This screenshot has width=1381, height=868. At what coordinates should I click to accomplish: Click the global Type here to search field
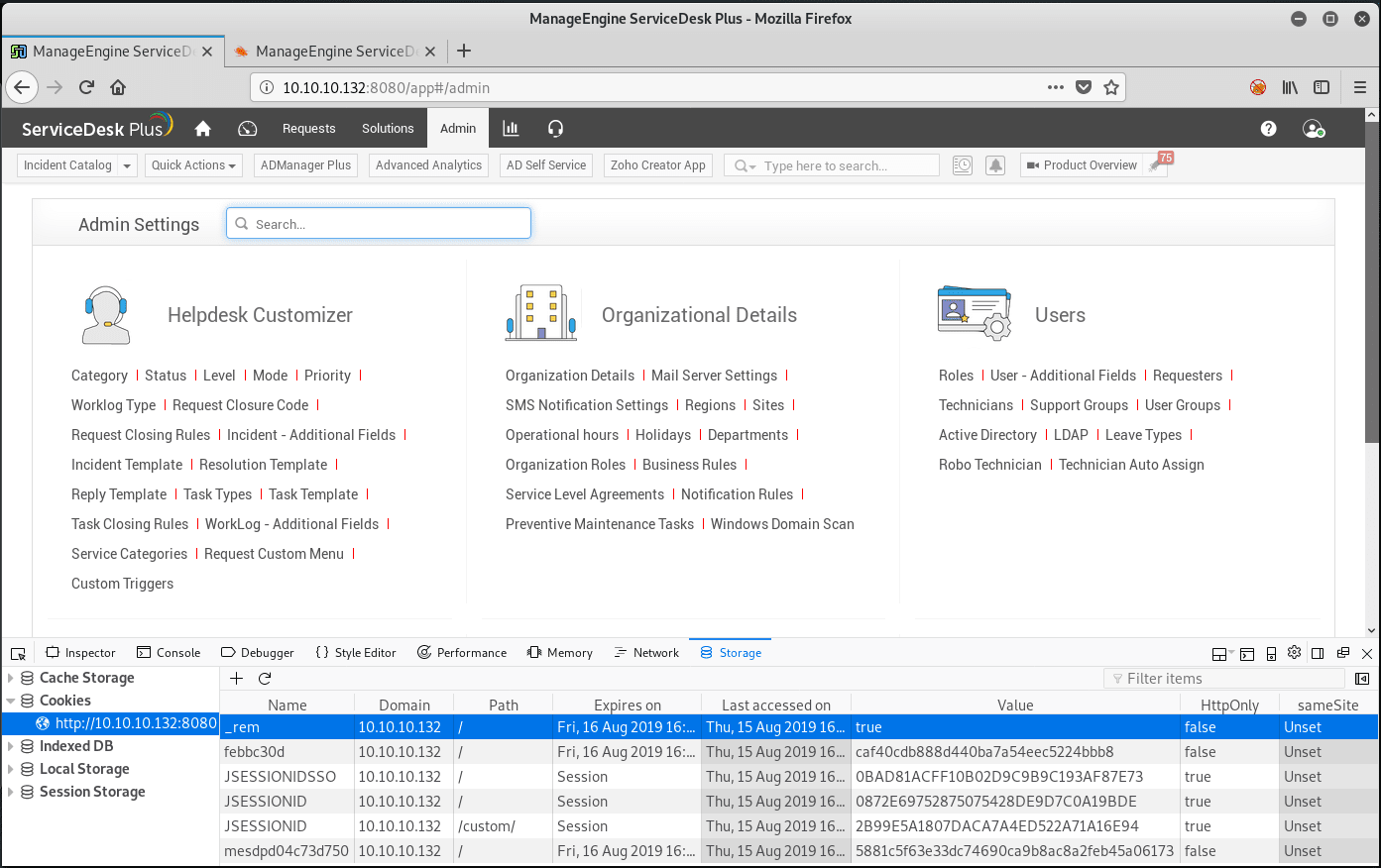(x=831, y=165)
